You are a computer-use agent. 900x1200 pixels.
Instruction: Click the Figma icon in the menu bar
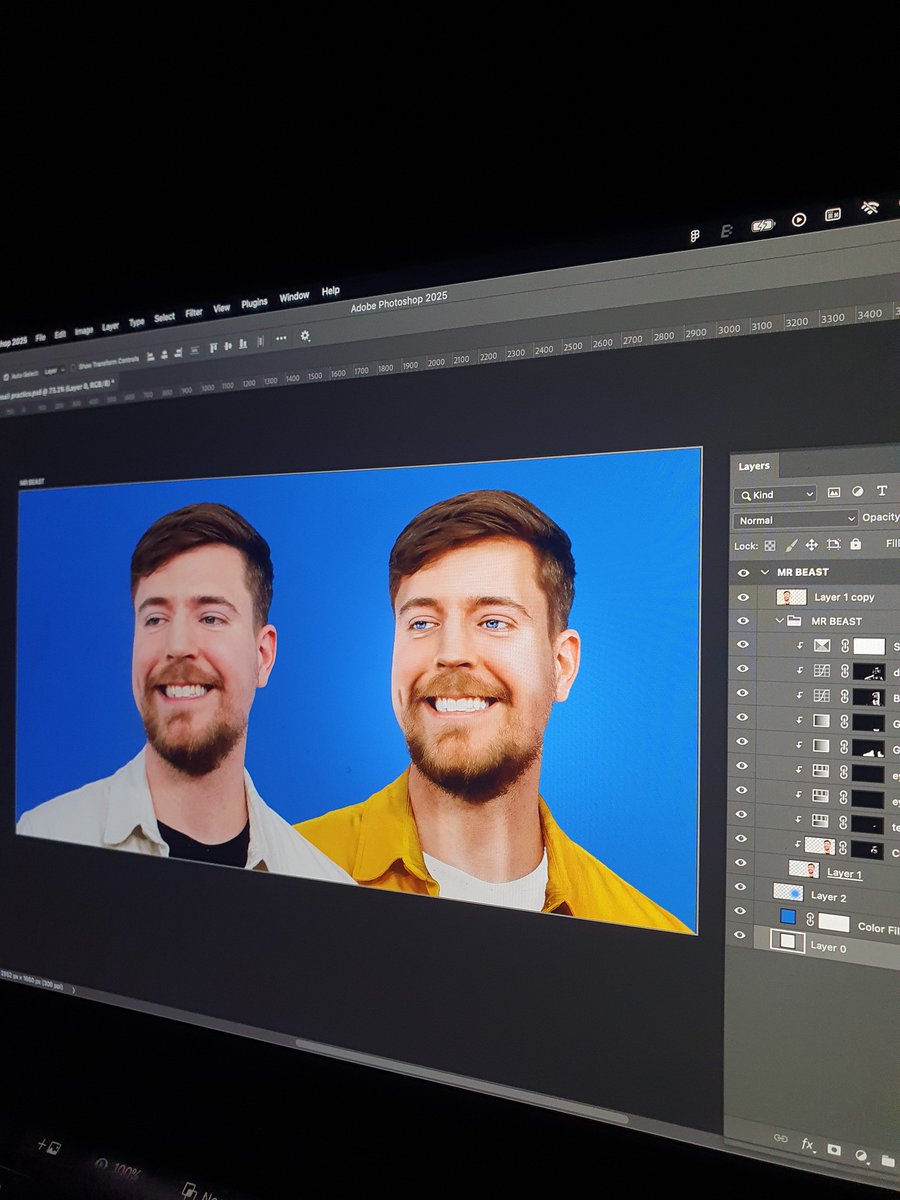(695, 236)
